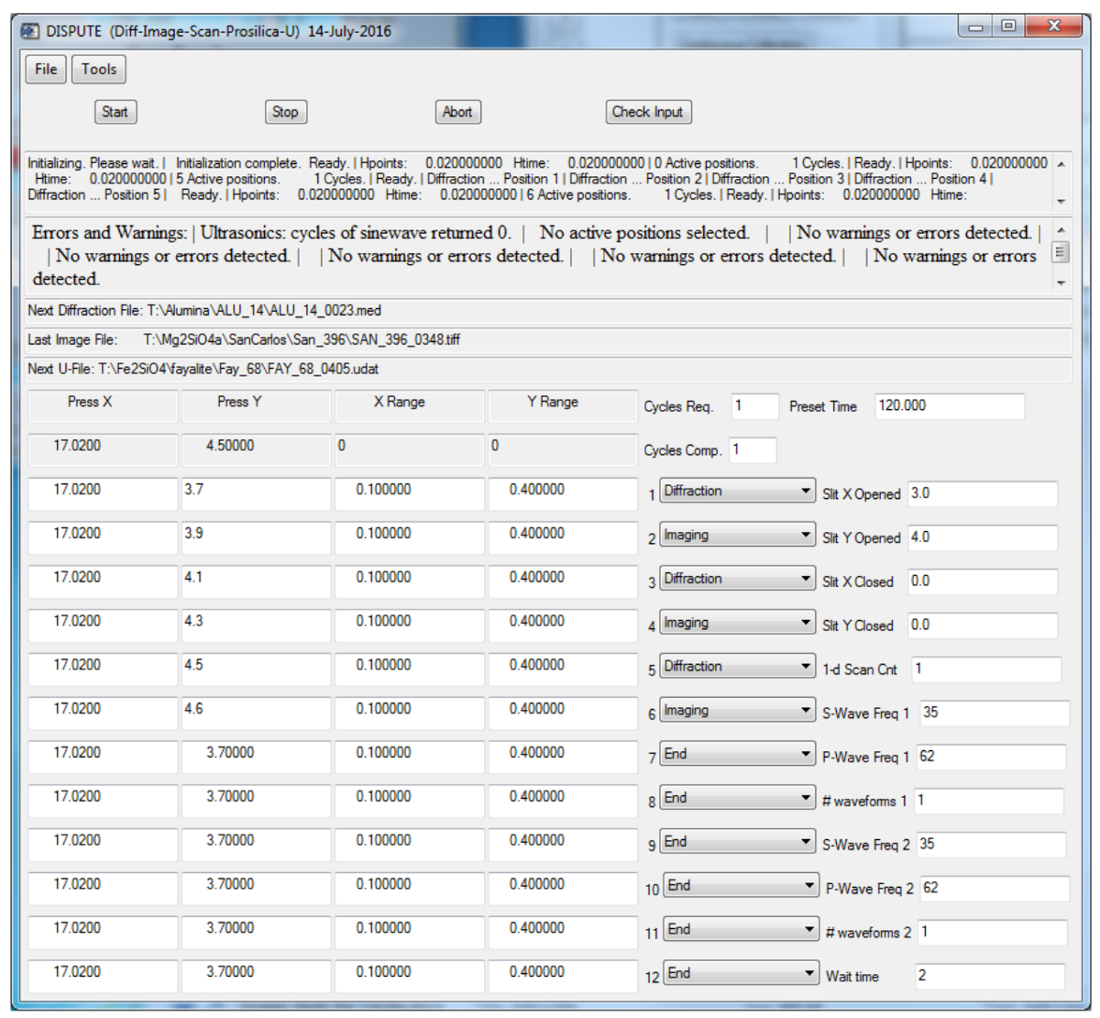Click the Abort button
This screenshot has height=1018, width=1100.
457,112
